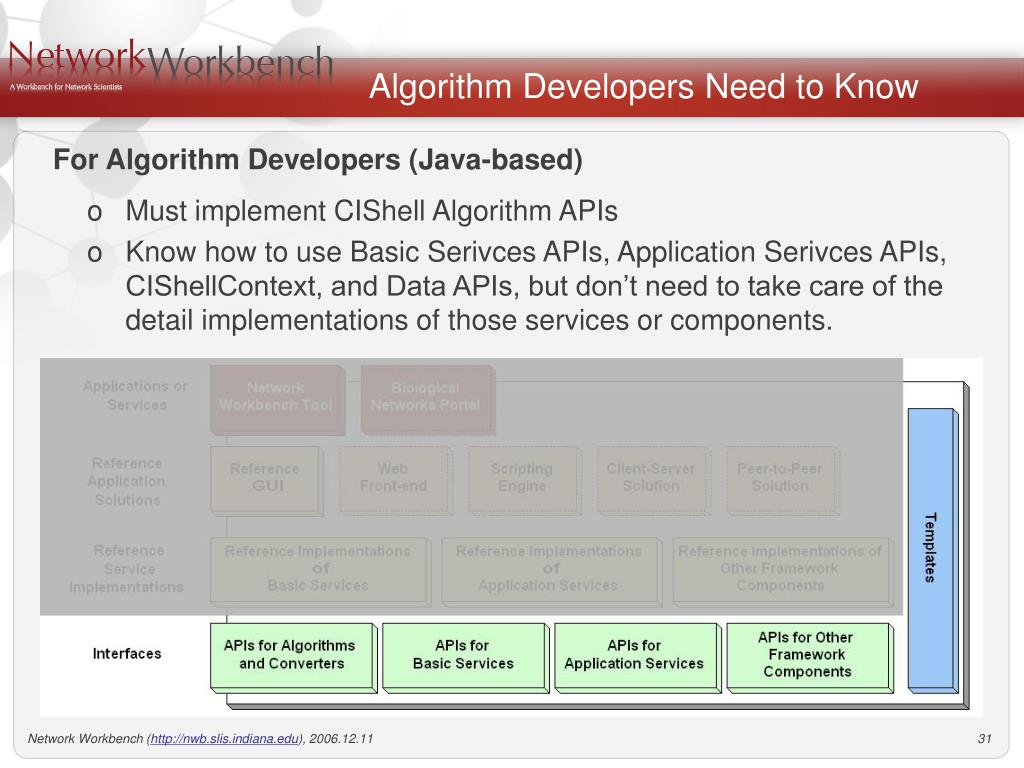The width and height of the screenshot is (1024, 768).
Task: Click Reference Implementations of Basic Services box
Action: (x=320, y=571)
